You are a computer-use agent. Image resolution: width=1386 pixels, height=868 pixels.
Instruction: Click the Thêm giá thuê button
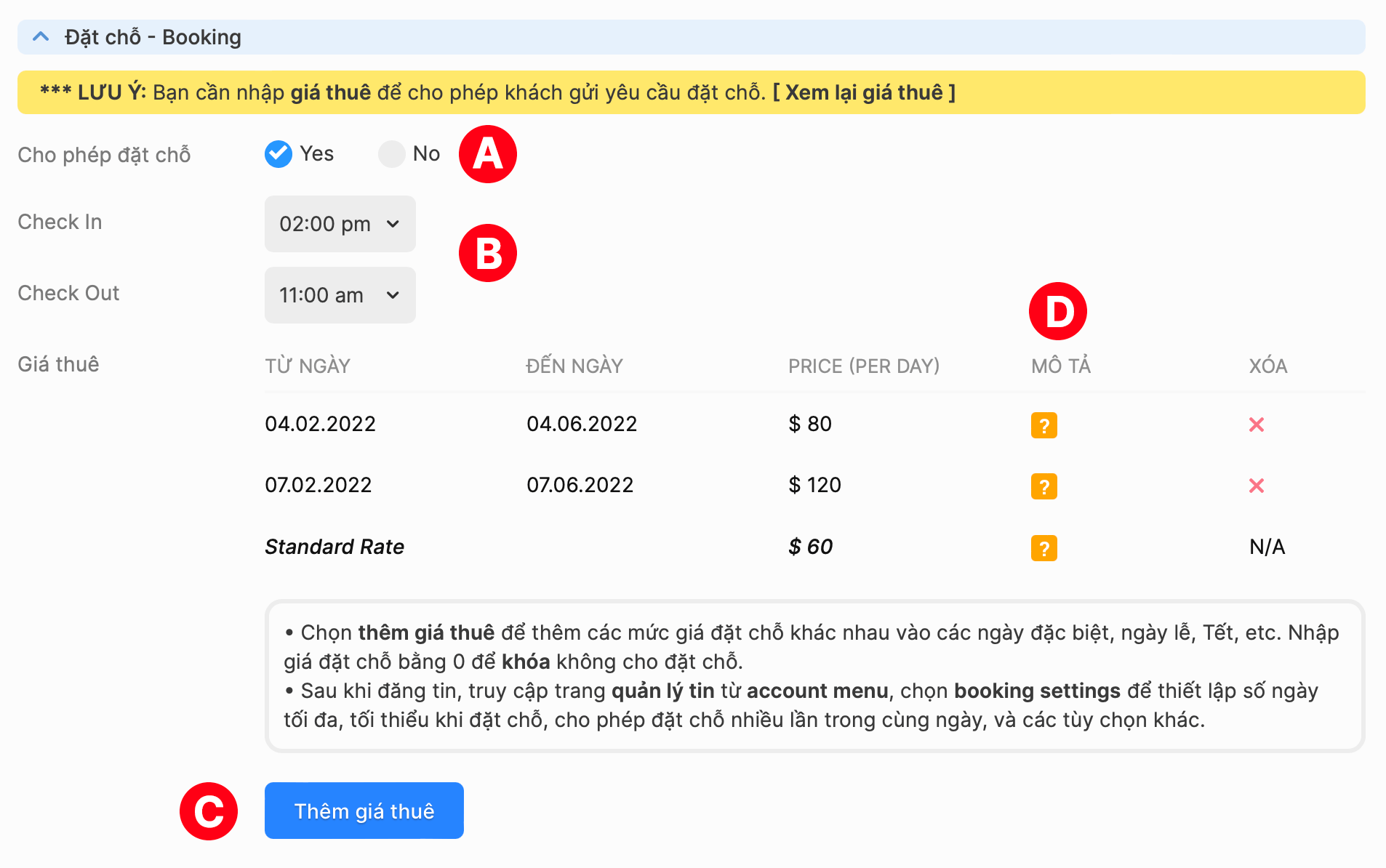pyautogui.click(x=364, y=811)
